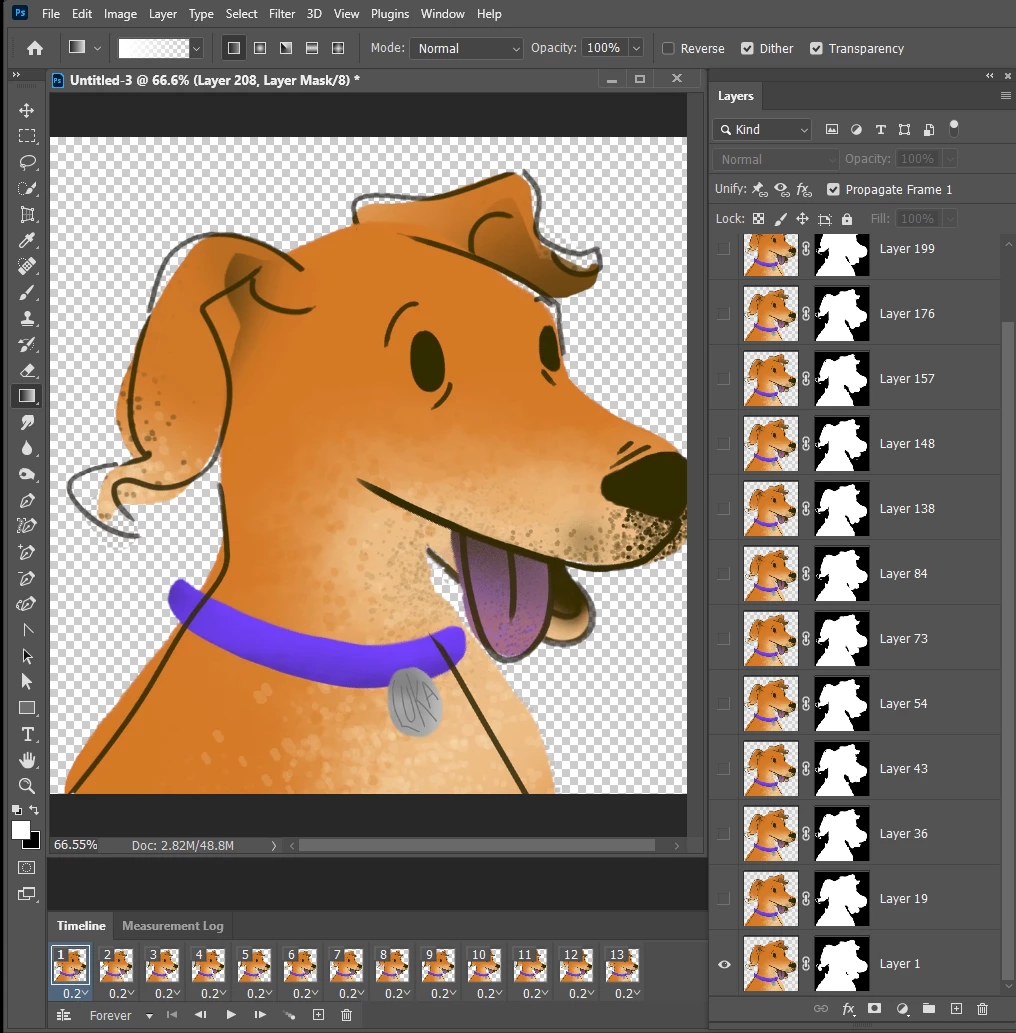The image size is (1016, 1033).
Task: Click the zoom percentage field 66.55%
Action: pyautogui.click(x=76, y=845)
